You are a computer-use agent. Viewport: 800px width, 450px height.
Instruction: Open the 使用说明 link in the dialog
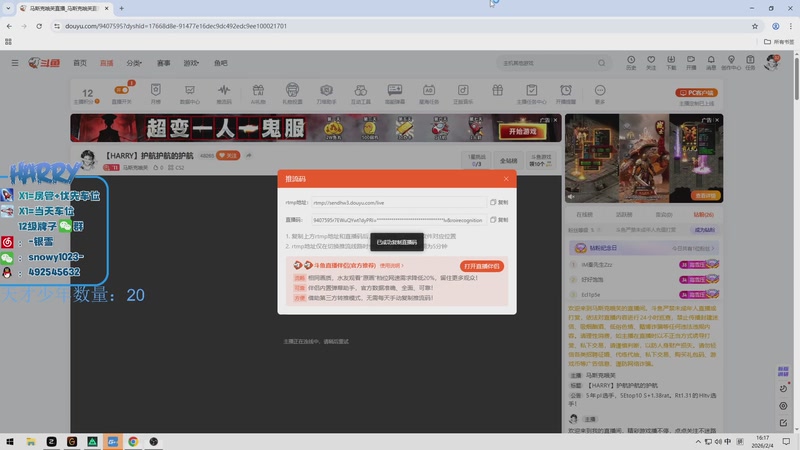pyautogui.click(x=391, y=265)
